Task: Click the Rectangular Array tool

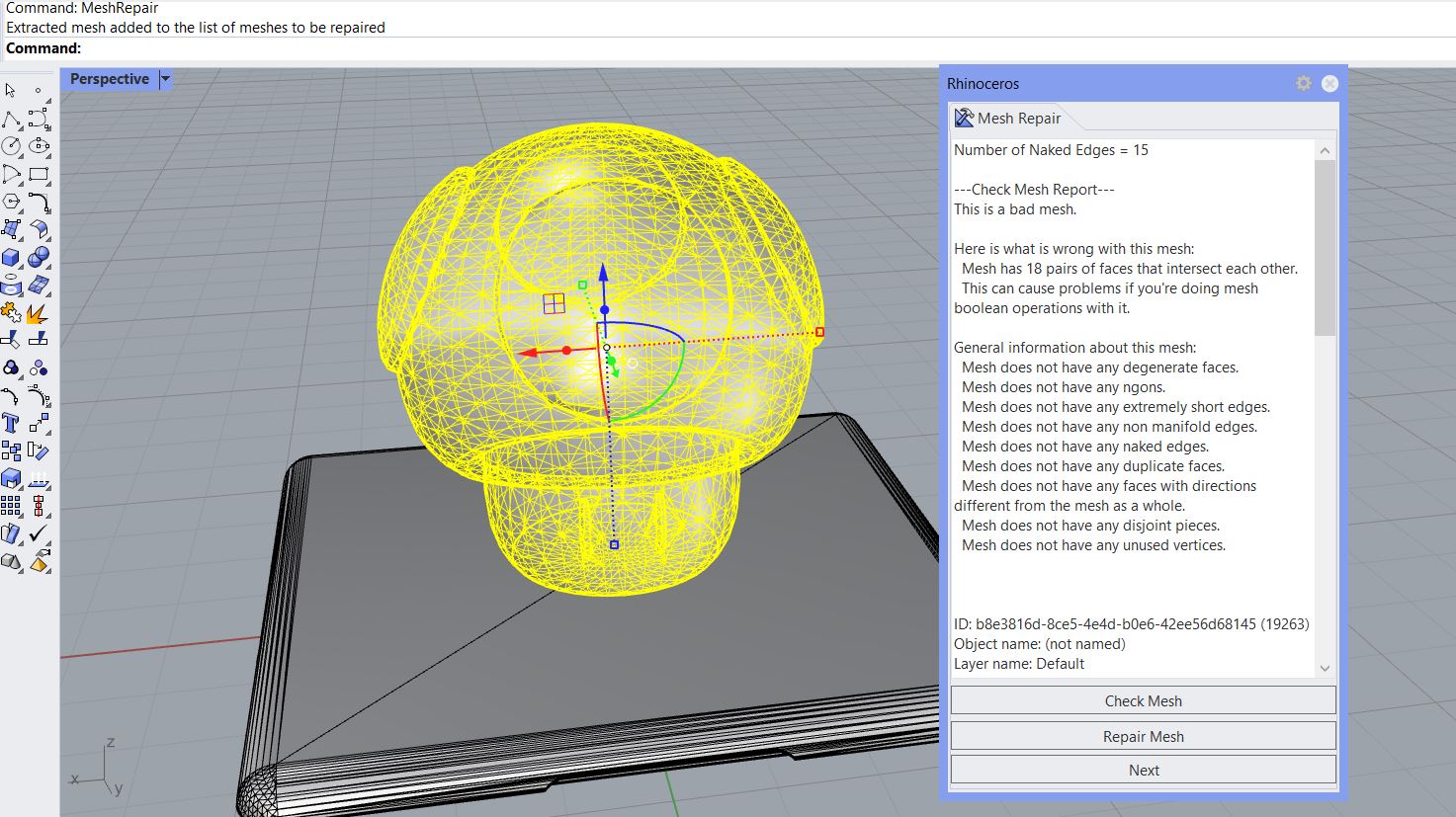Action: coord(11,507)
